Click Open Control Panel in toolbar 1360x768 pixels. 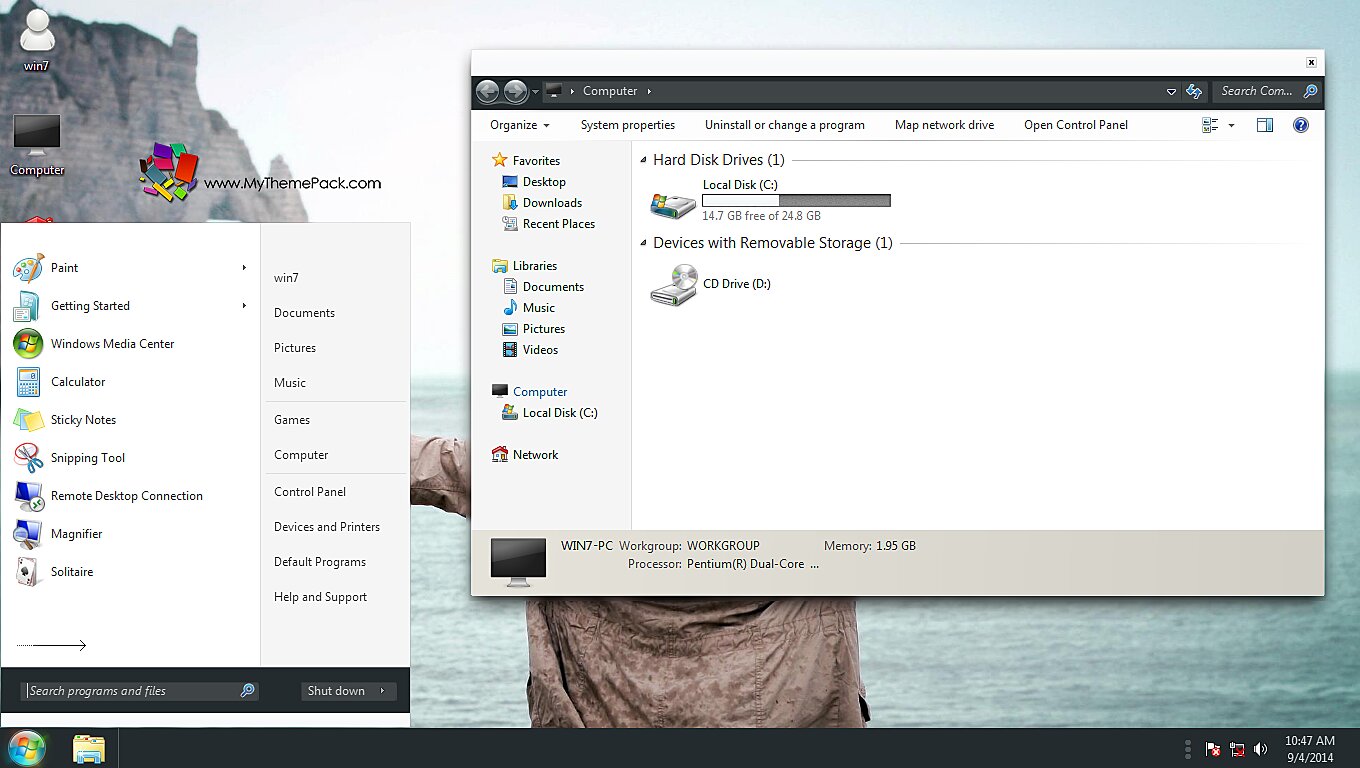click(1076, 125)
